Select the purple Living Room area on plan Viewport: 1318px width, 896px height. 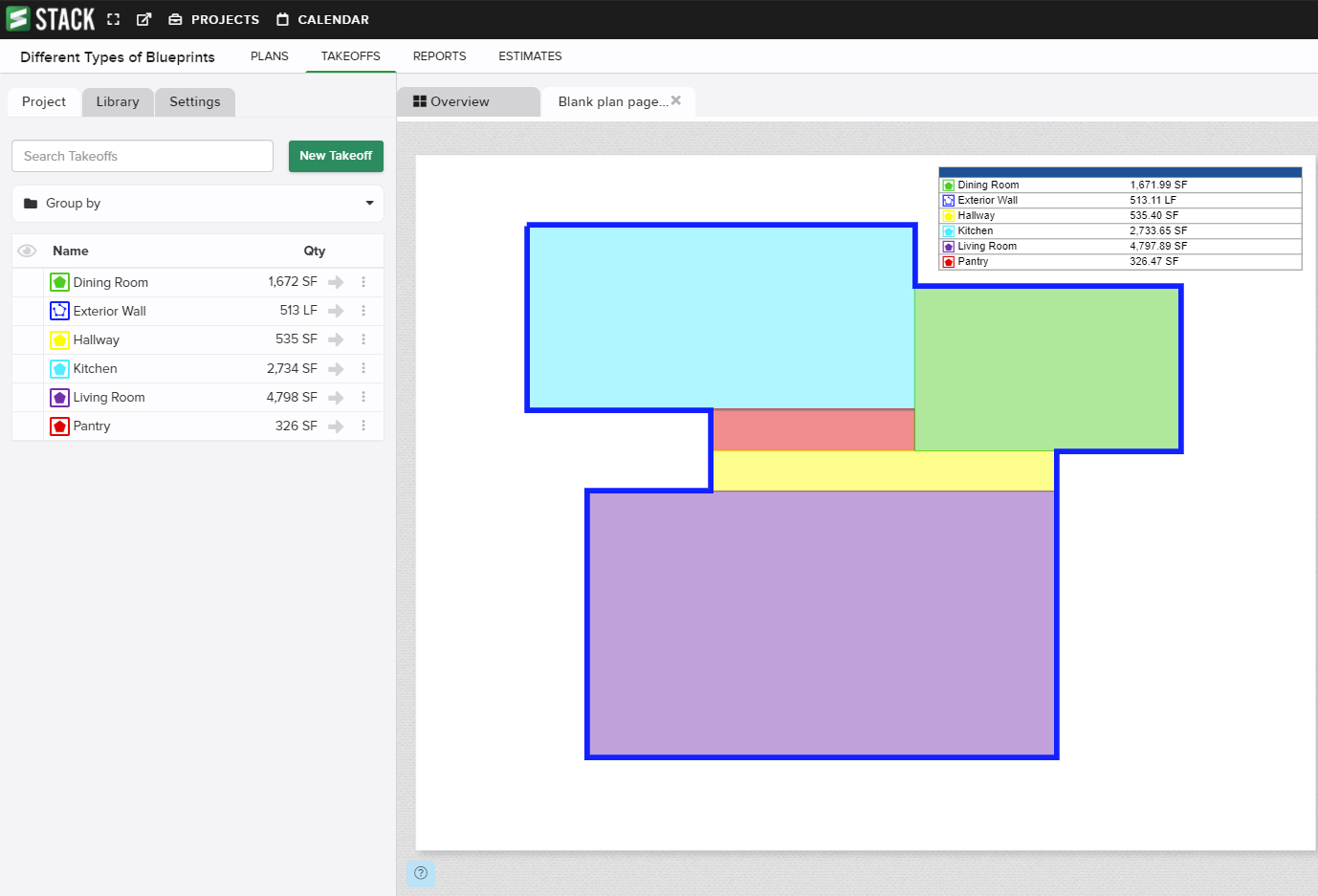823,623
